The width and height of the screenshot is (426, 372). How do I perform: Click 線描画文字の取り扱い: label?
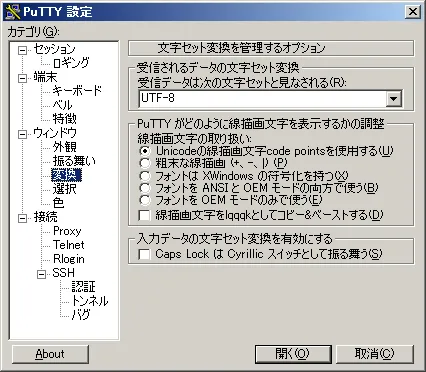coord(195,138)
